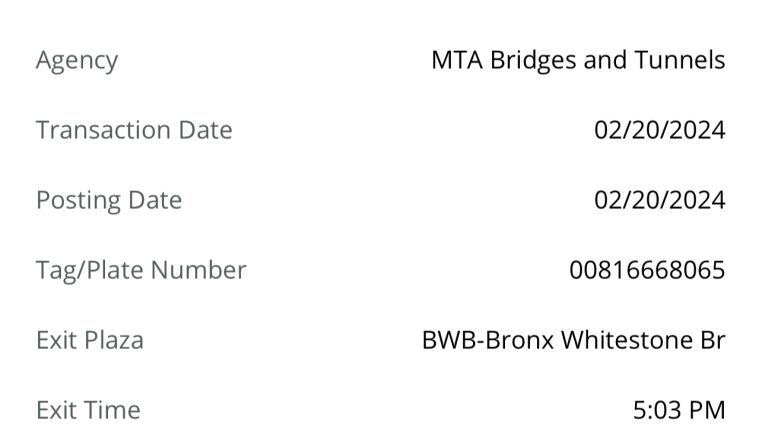Click the Agency field label
Viewport: 762px width, 441px height.
pos(77,61)
